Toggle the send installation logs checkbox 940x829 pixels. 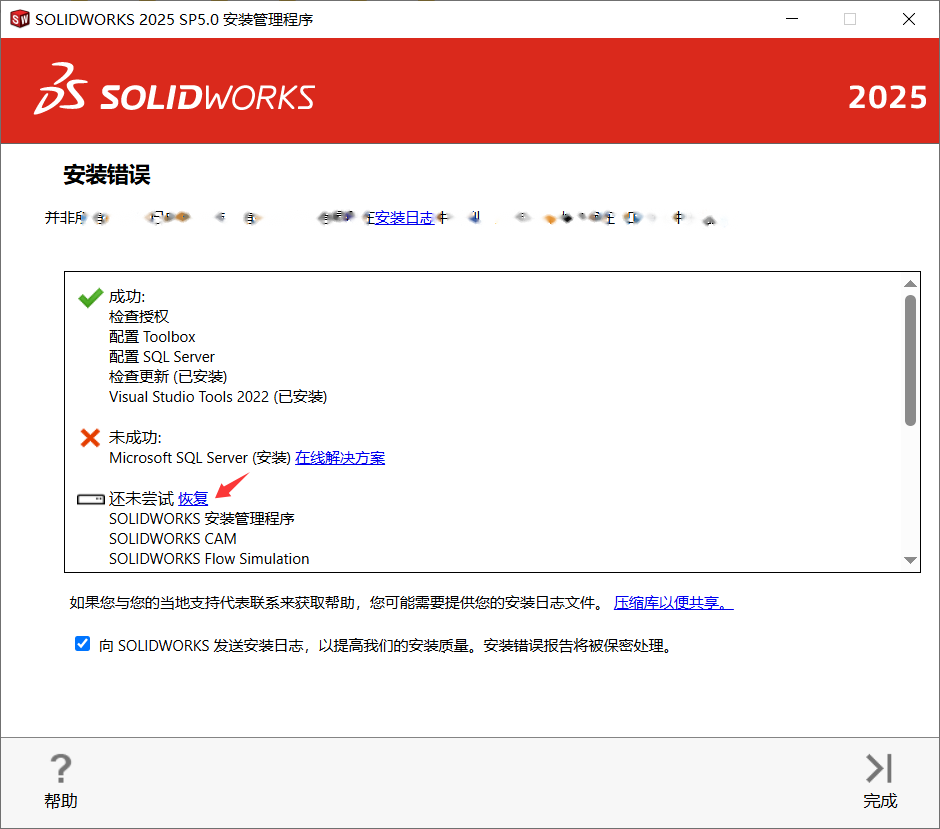click(83, 644)
